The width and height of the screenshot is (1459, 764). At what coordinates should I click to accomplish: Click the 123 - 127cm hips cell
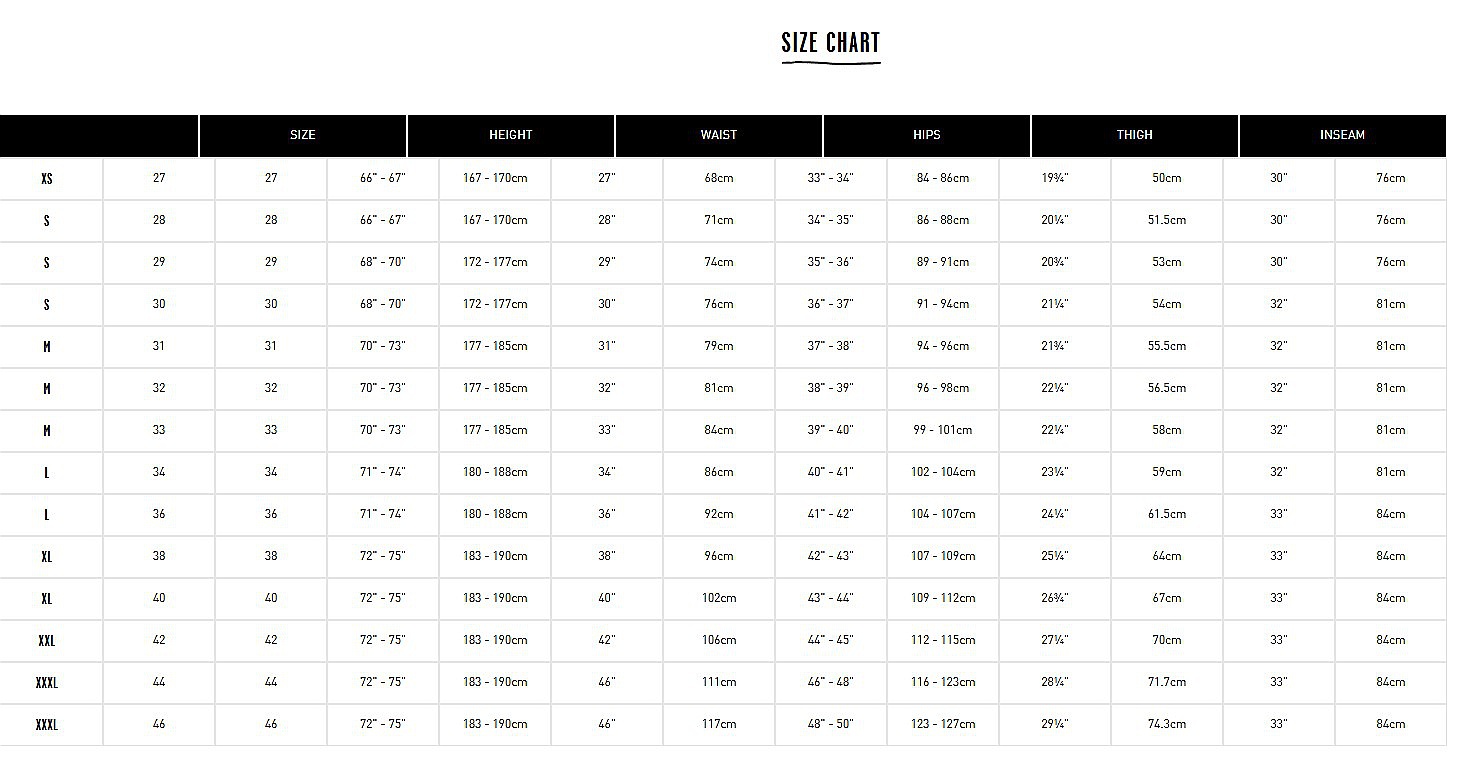[943, 724]
